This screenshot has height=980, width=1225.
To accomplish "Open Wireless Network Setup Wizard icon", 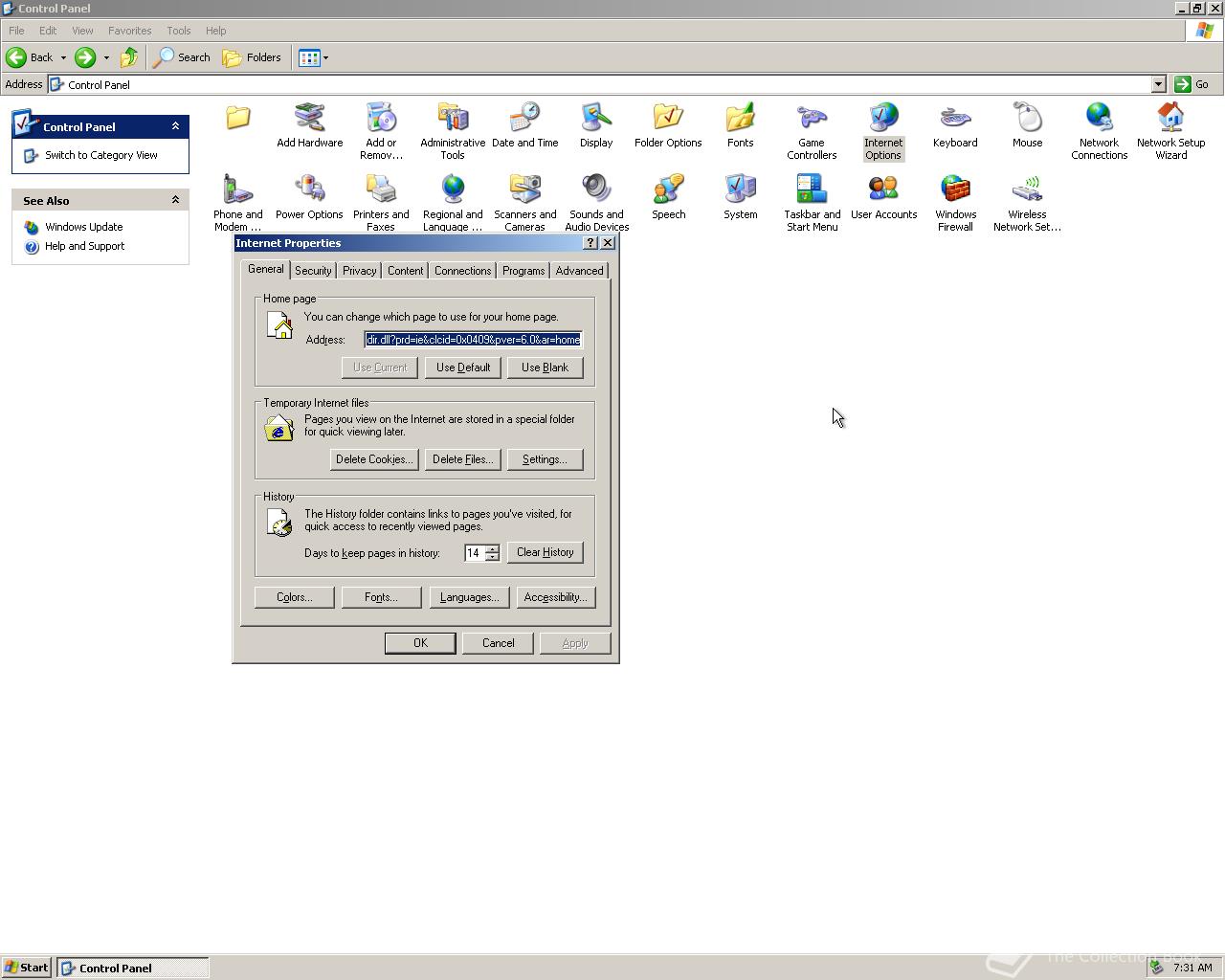I will point(1027,203).
